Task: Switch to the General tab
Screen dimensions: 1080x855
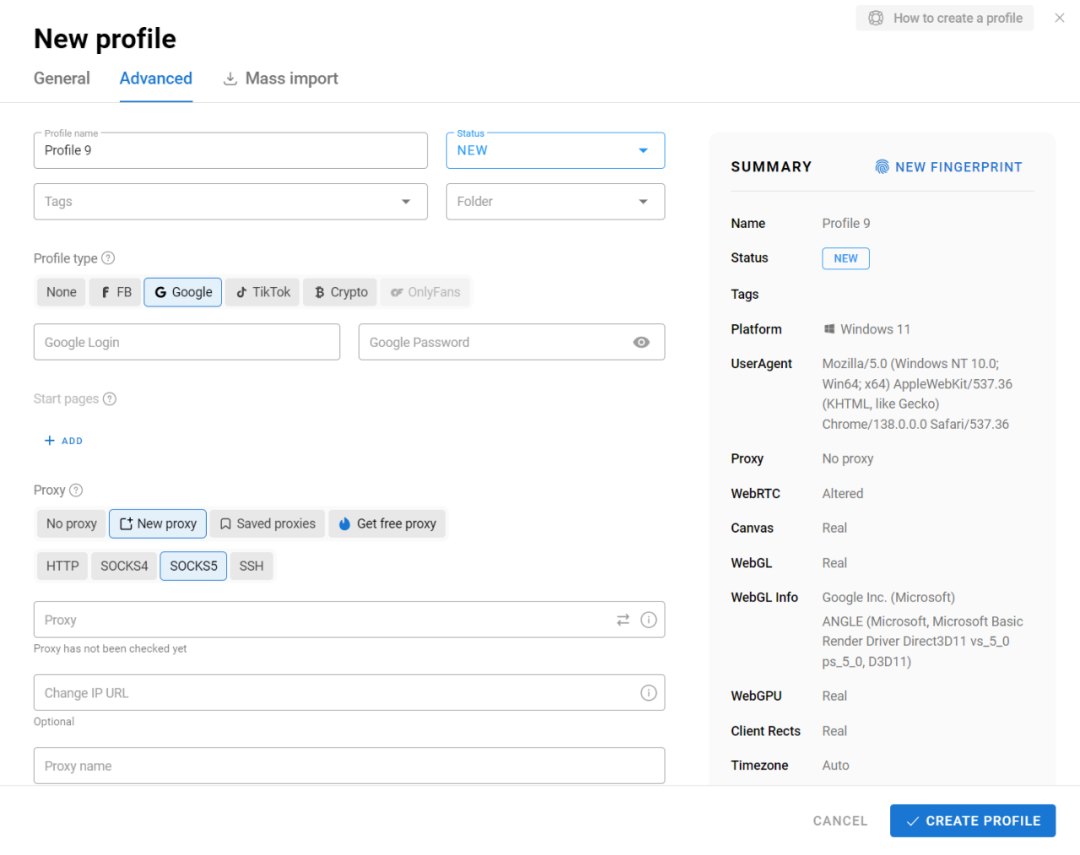Action: click(x=62, y=79)
